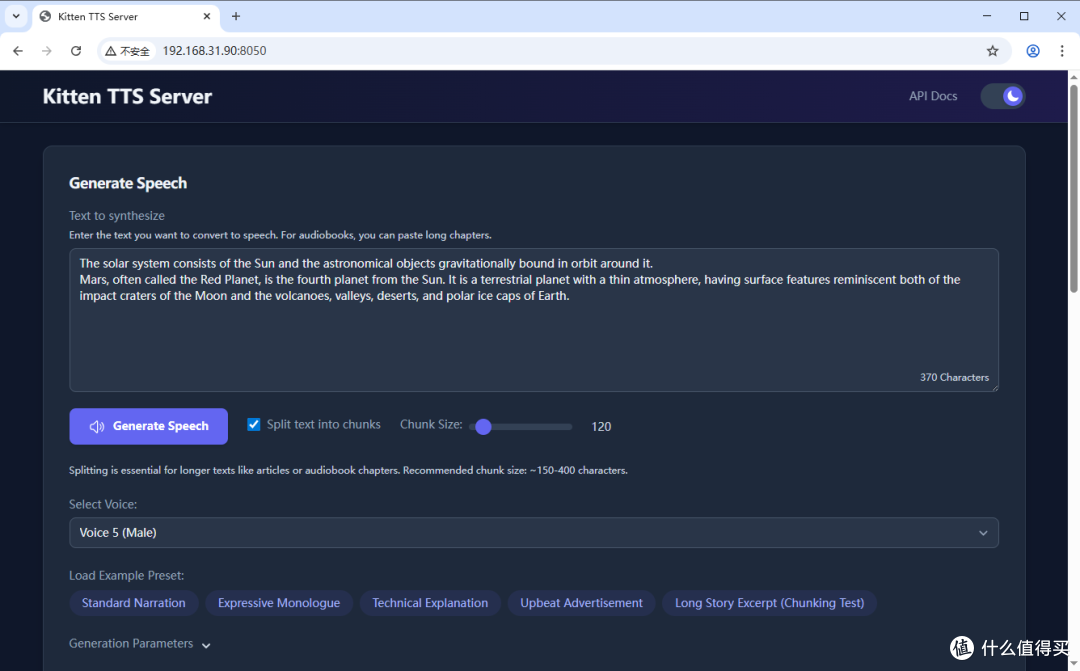Click the browser forward arrow
This screenshot has width=1080, height=671.
46,51
